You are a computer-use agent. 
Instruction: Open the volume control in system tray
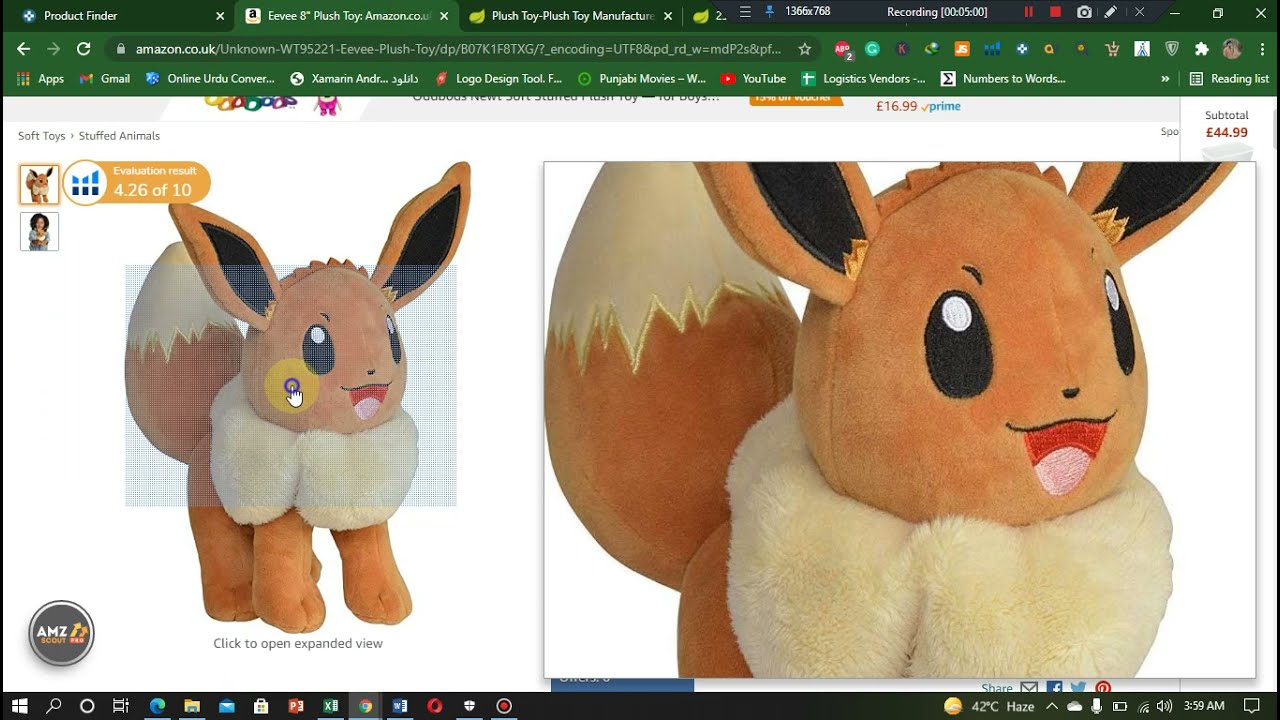[x=1164, y=706]
